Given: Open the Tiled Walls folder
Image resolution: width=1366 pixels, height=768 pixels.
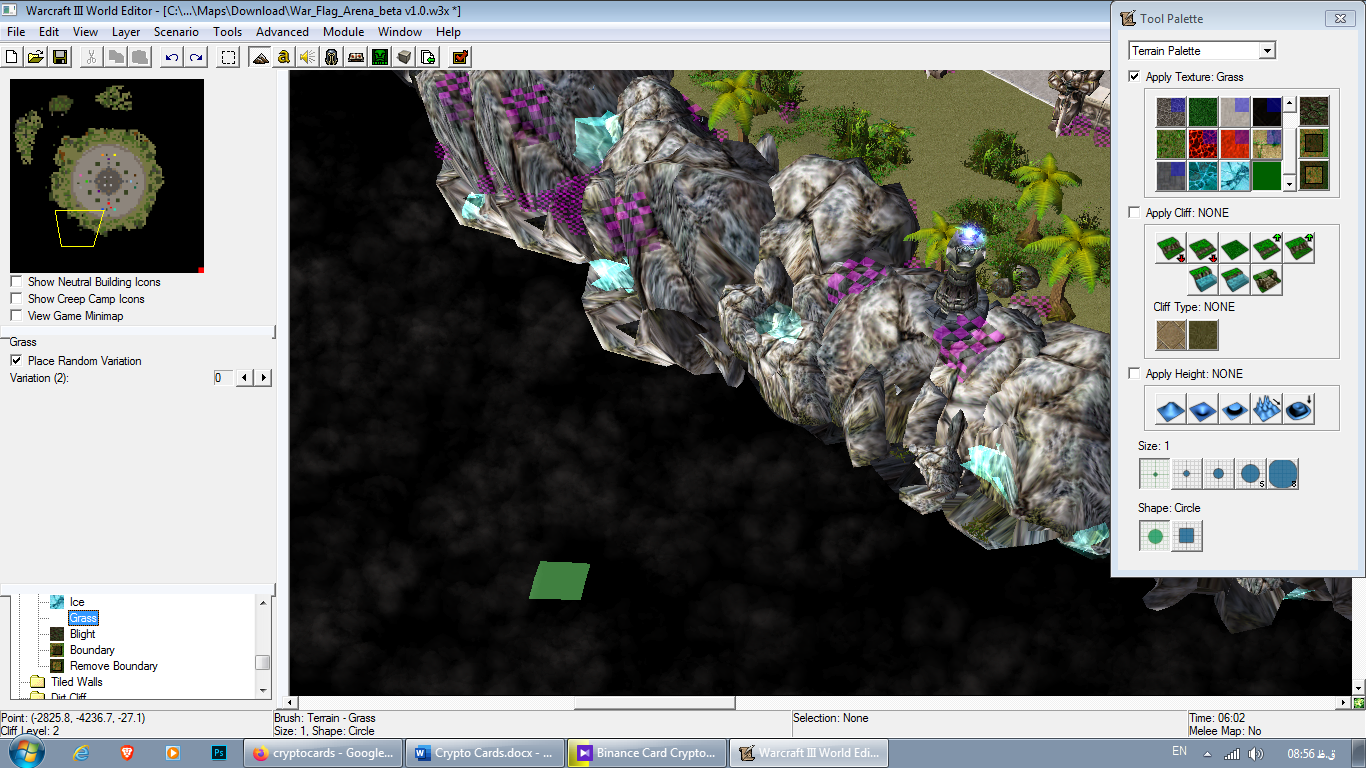Looking at the screenshot, I should click(x=77, y=682).
